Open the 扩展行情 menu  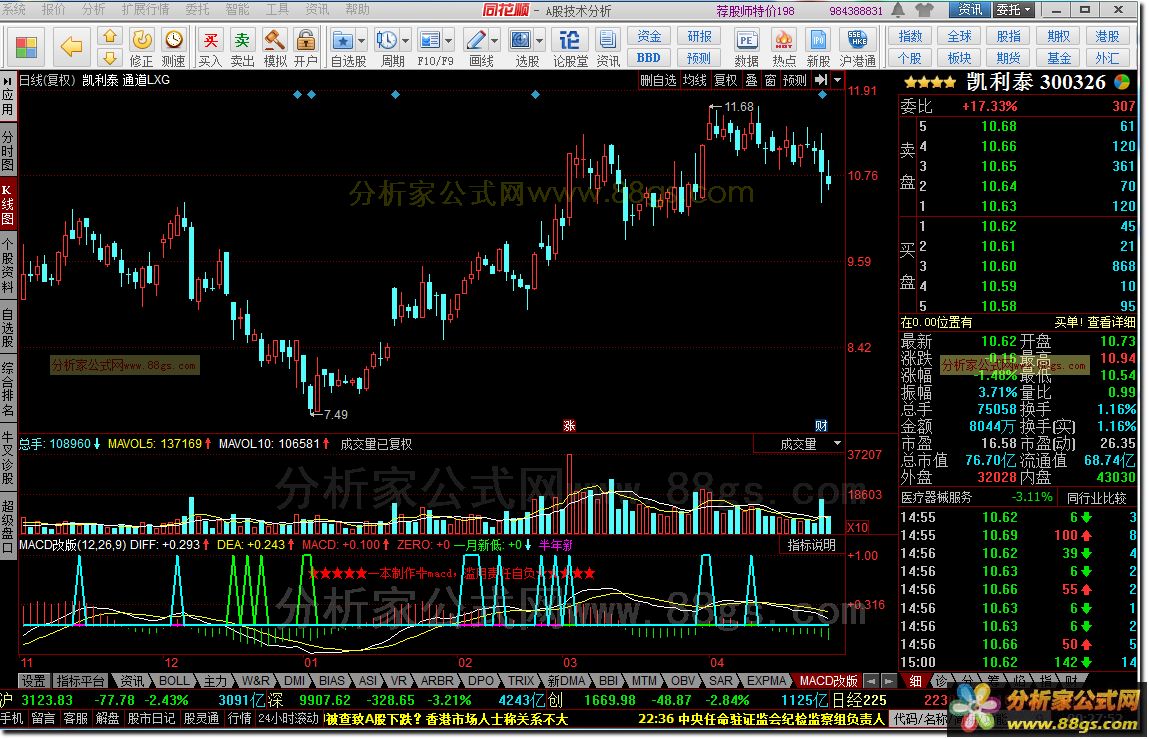click(145, 10)
